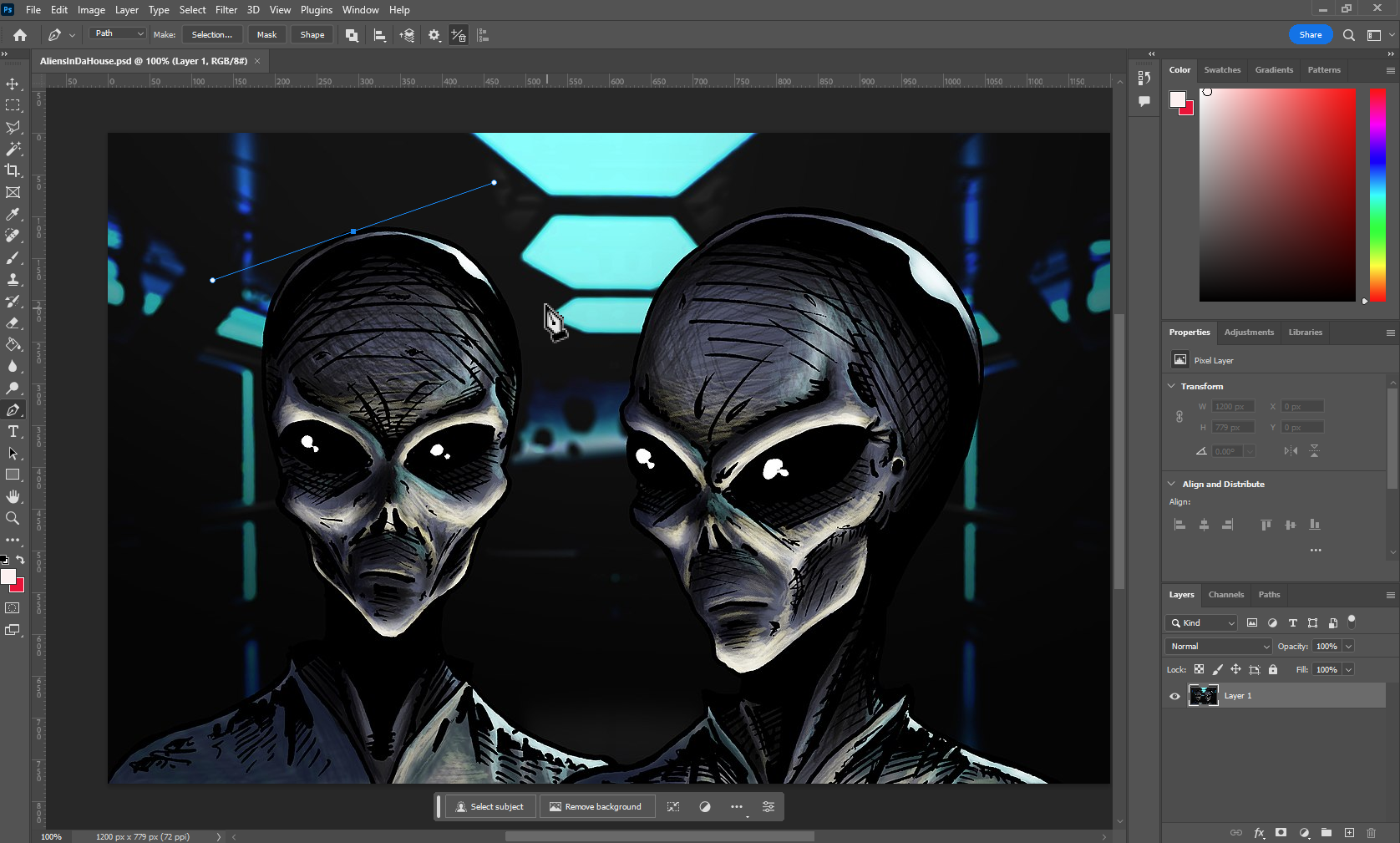The image size is (1400, 843).
Task: Select the Dodge tool
Action: click(13, 388)
